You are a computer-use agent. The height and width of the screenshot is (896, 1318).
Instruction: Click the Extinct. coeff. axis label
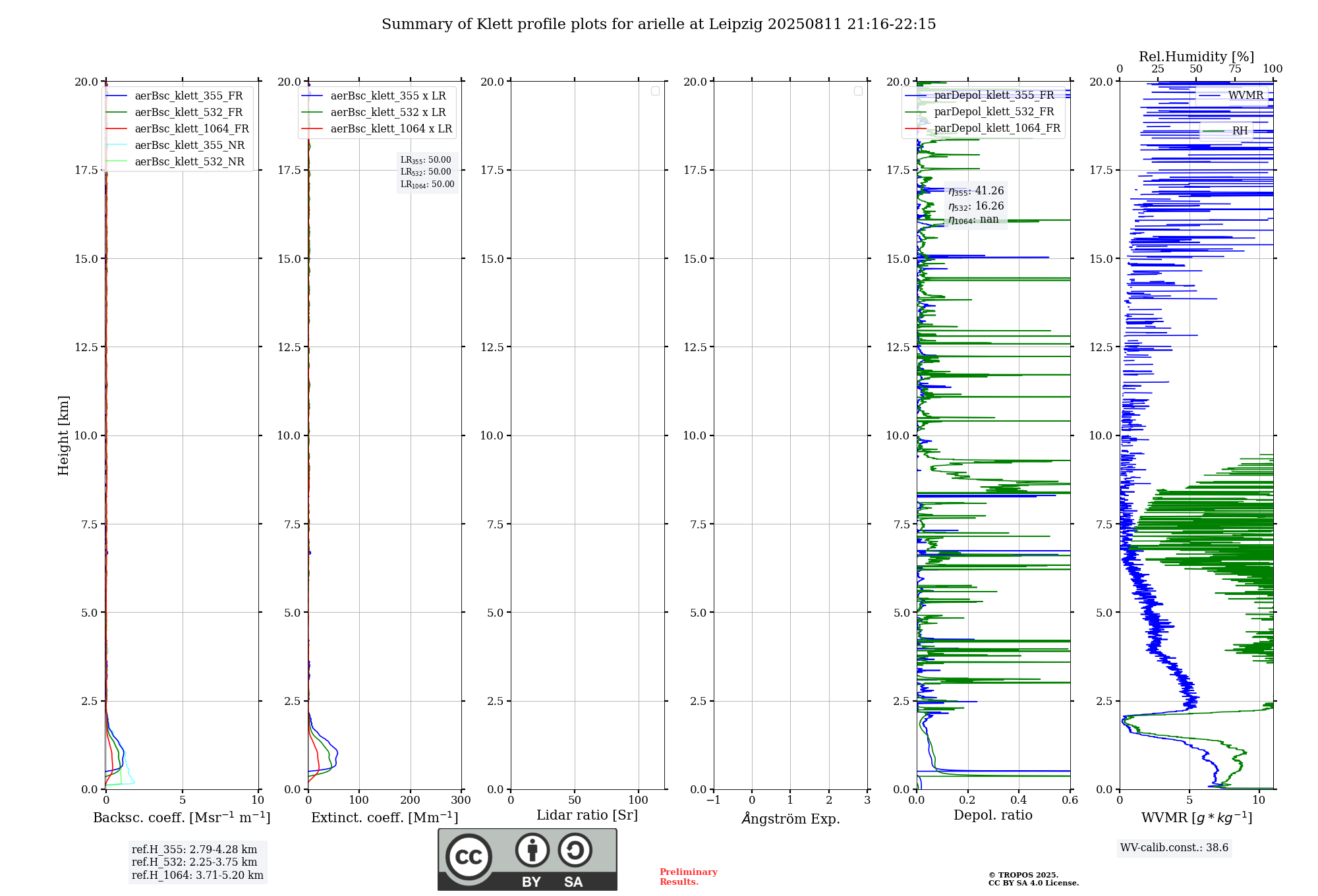point(385,817)
